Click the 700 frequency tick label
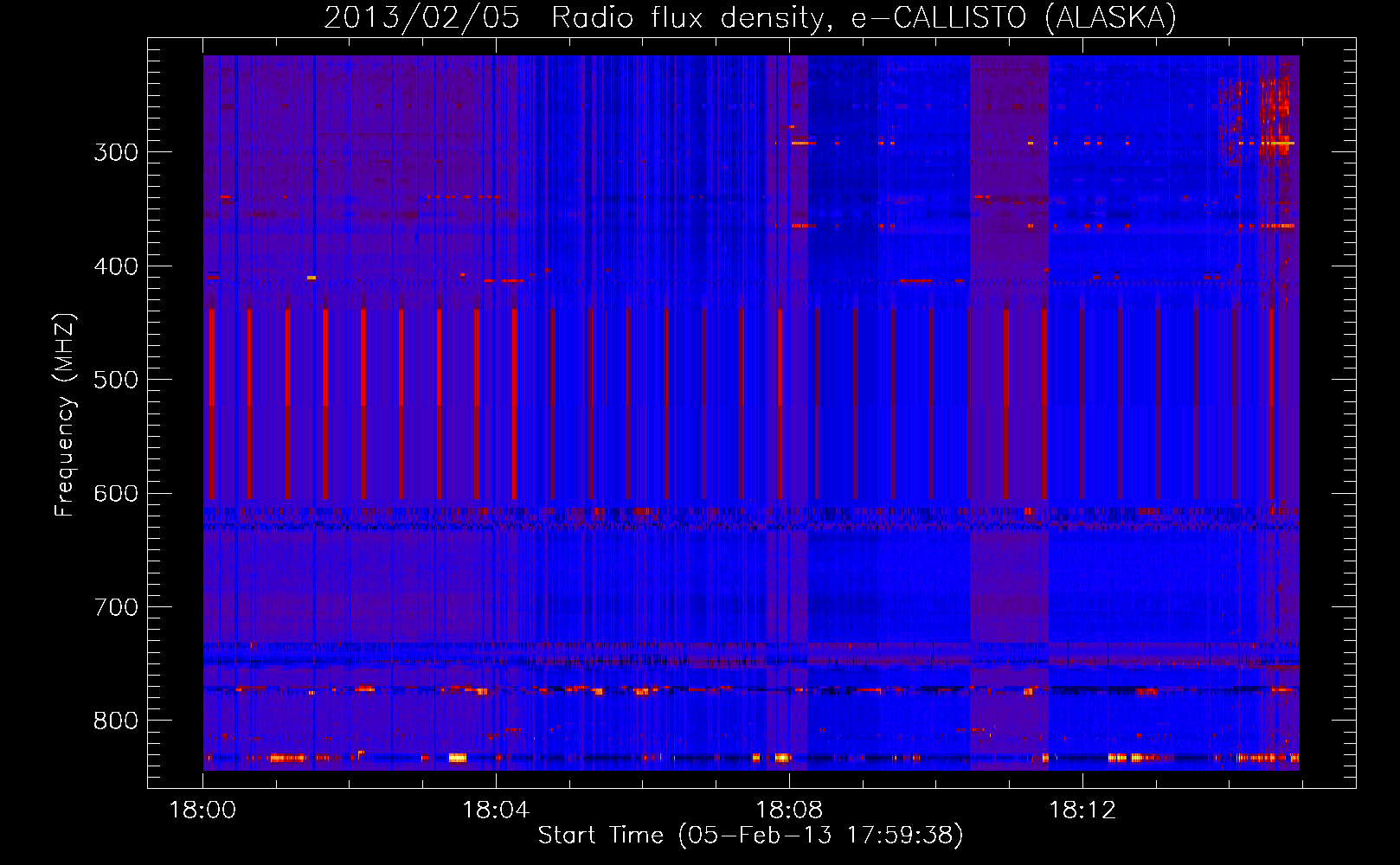This screenshot has width=1400, height=865. point(116,607)
